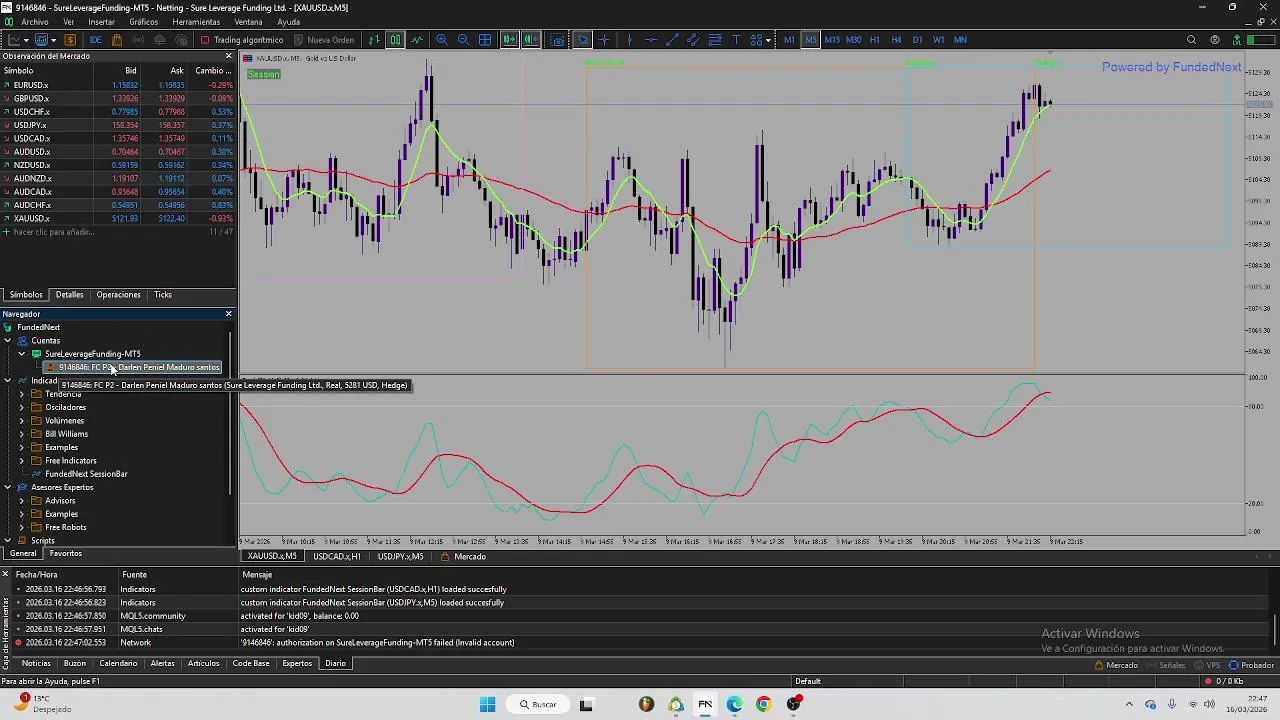This screenshot has width=1280, height=720.
Task: Click the chart autoscroll icon
Action: 509,40
